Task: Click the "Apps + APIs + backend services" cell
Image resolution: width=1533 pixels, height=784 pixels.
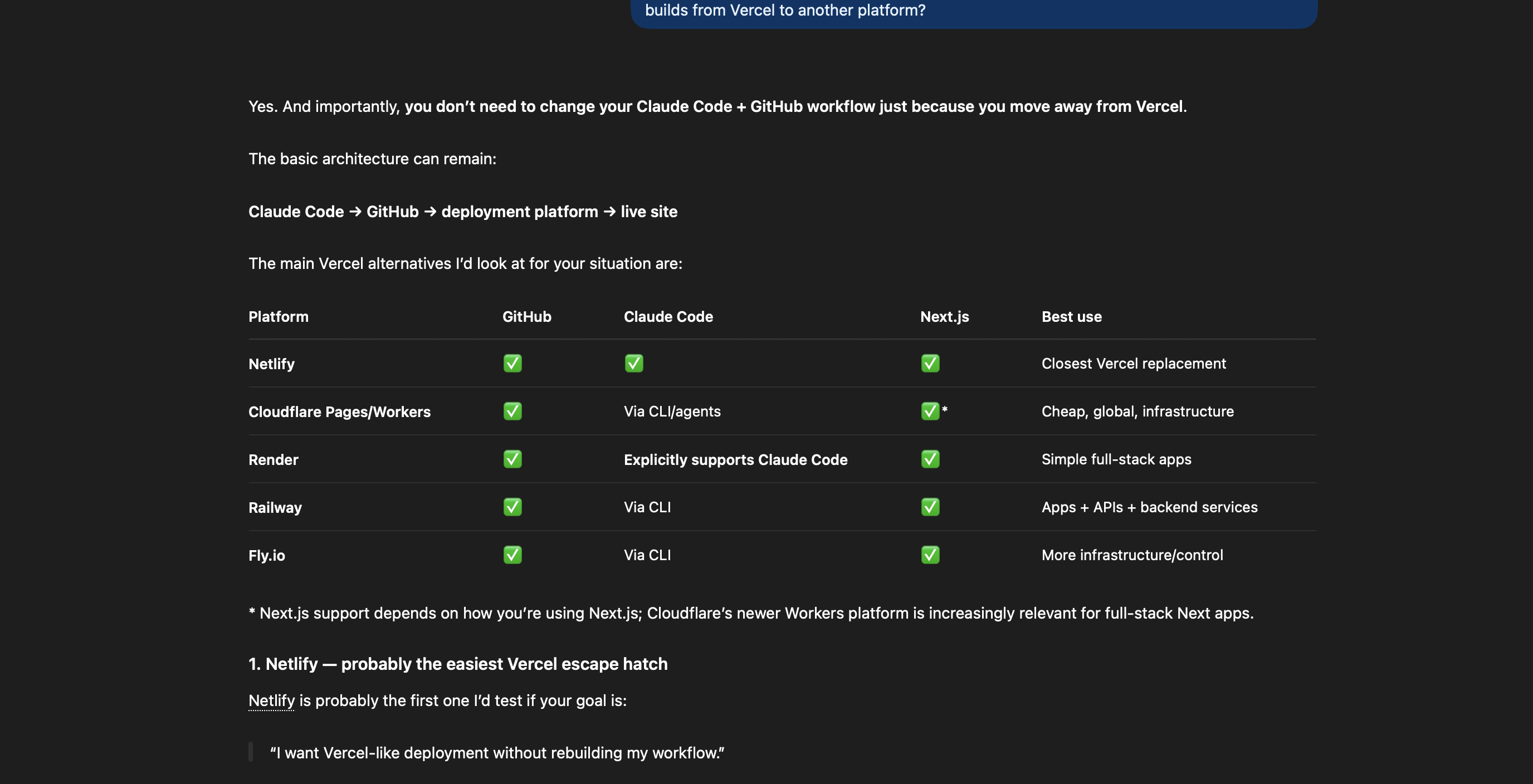Action: pos(1149,507)
